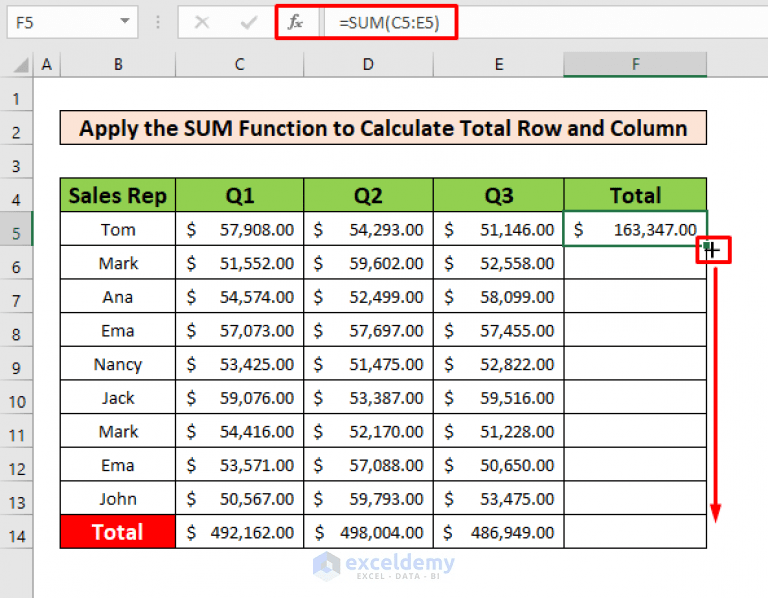The width and height of the screenshot is (768, 598).
Task: Select column F header
Action: [x=635, y=64]
